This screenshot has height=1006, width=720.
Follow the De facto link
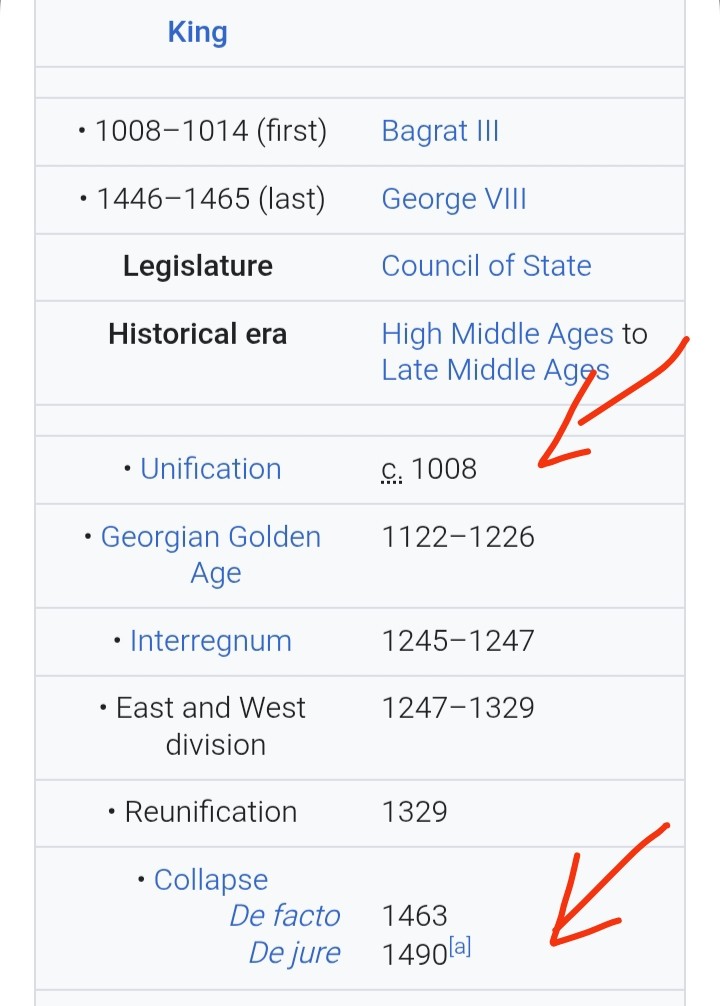pyautogui.click(x=284, y=915)
